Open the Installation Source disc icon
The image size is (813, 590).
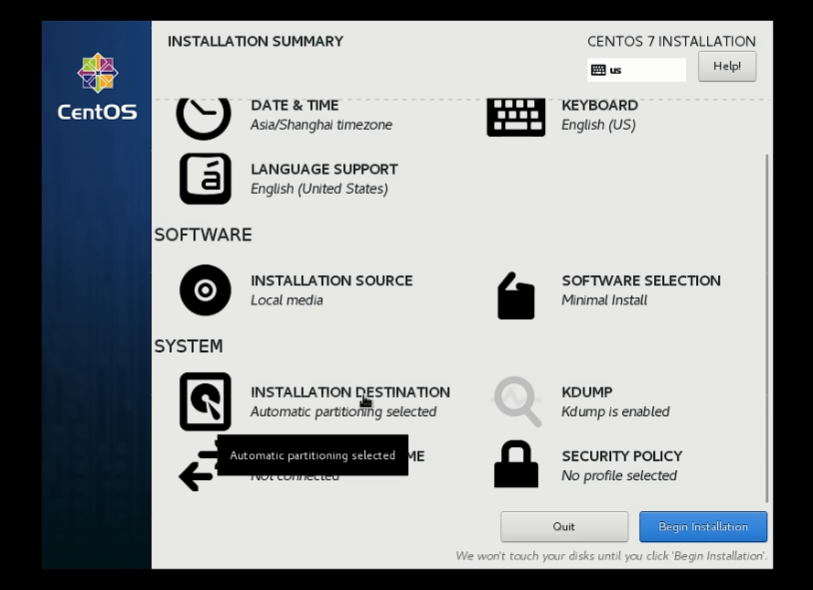[205, 290]
